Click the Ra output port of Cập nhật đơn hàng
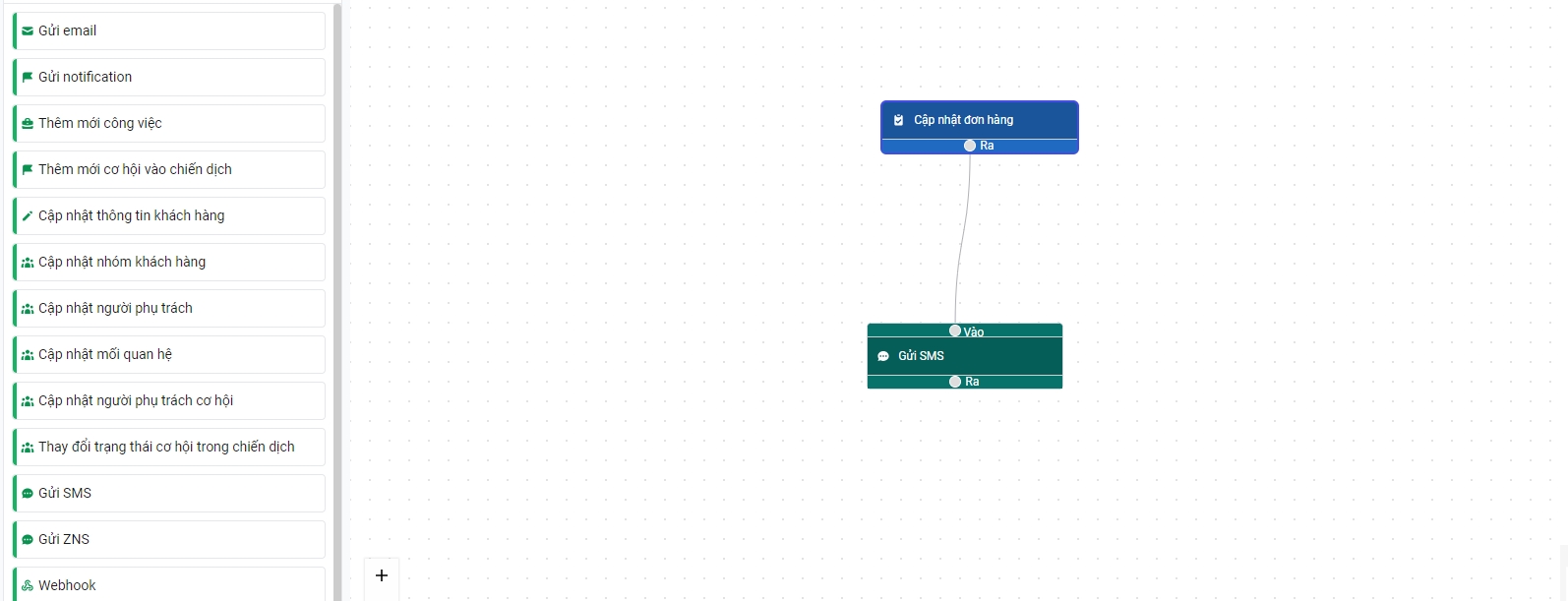 tap(970, 146)
